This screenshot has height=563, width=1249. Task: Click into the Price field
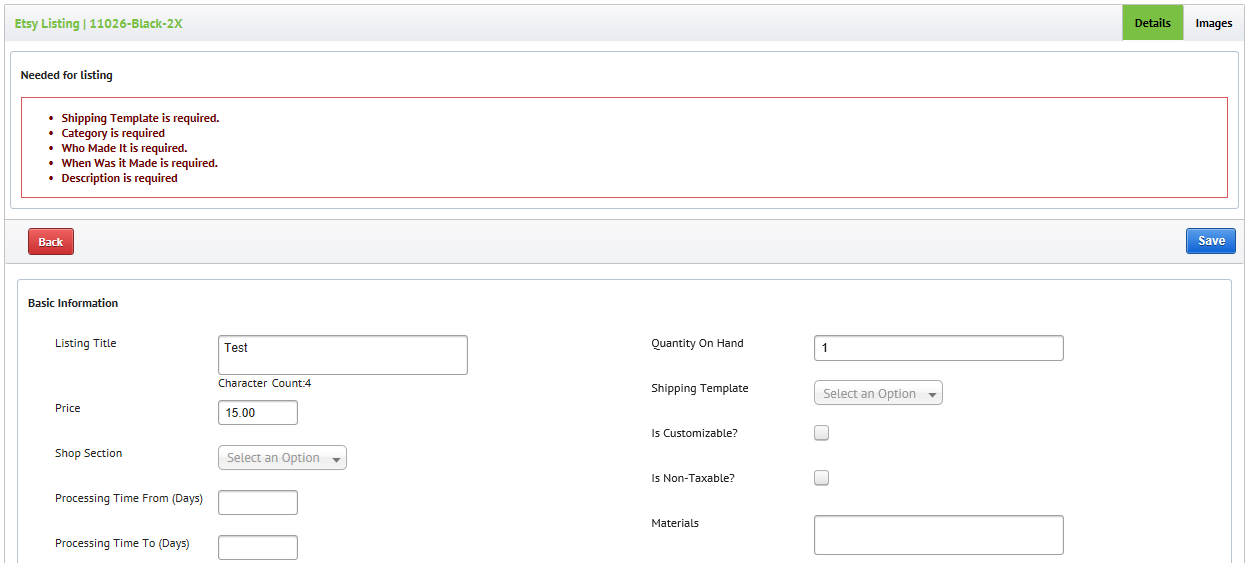(x=258, y=412)
